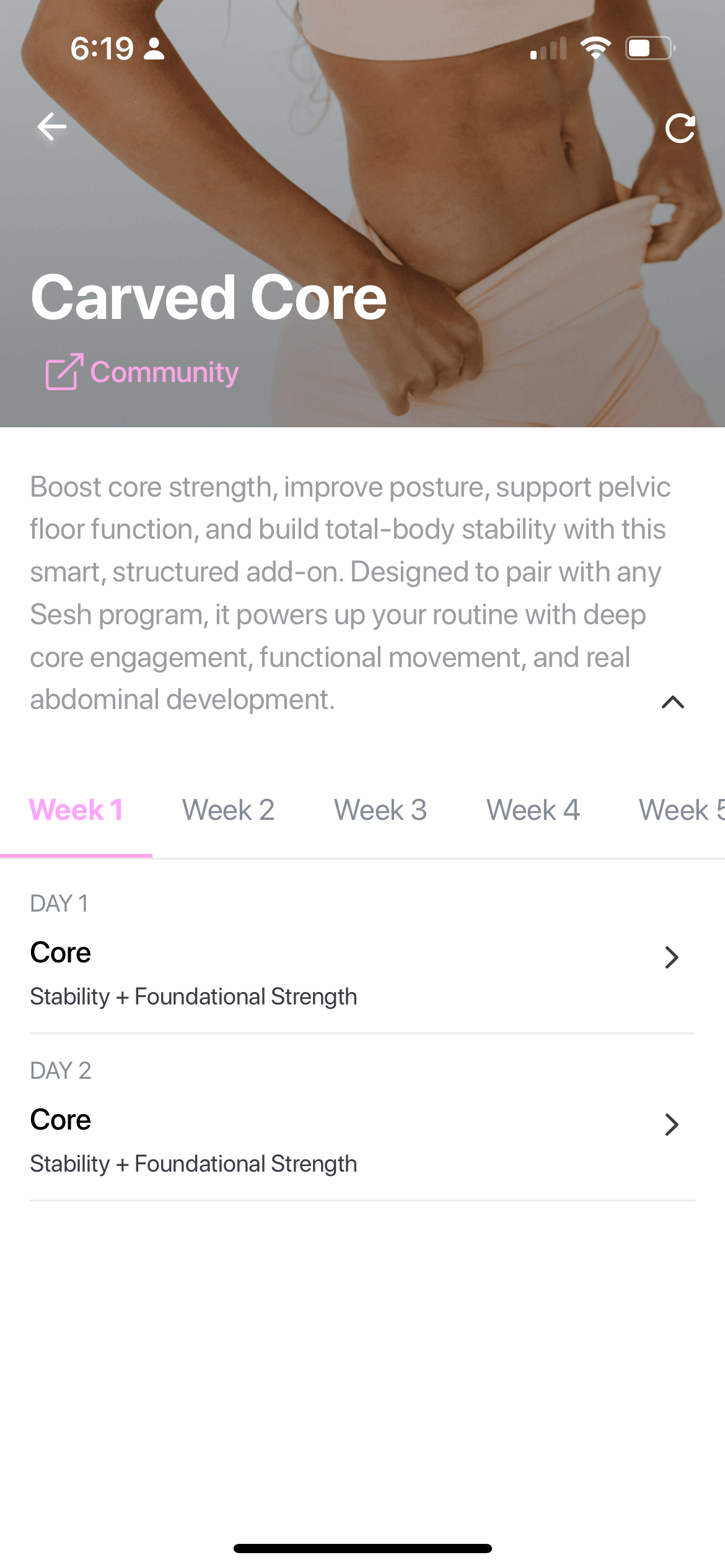Tap the home indicator bar
The width and height of the screenshot is (725, 1568).
click(x=362, y=1548)
